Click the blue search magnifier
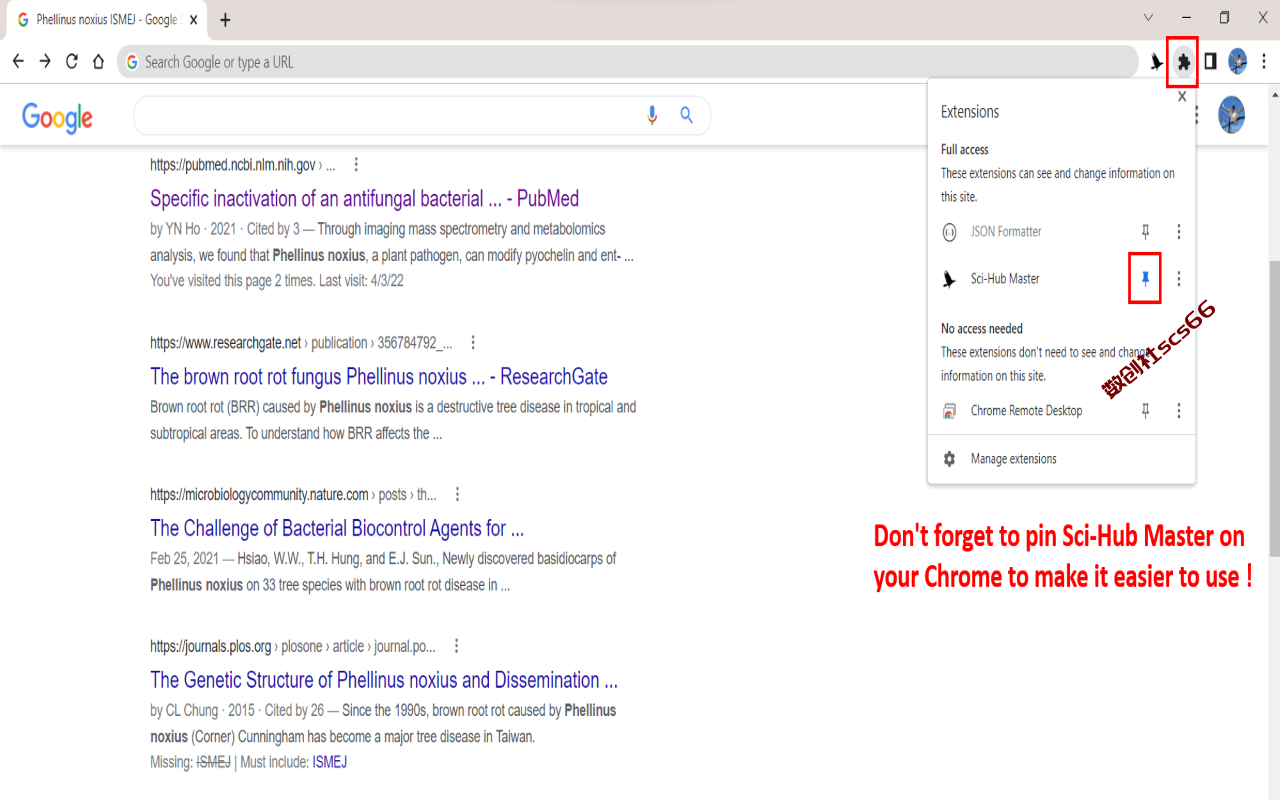The height and width of the screenshot is (800, 1280). tap(686, 116)
